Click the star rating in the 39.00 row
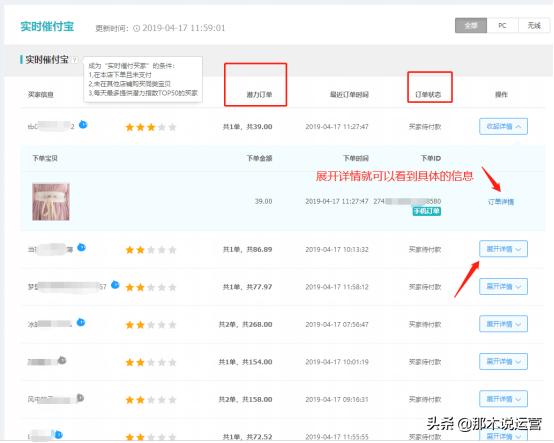 (x=151, y=127)
